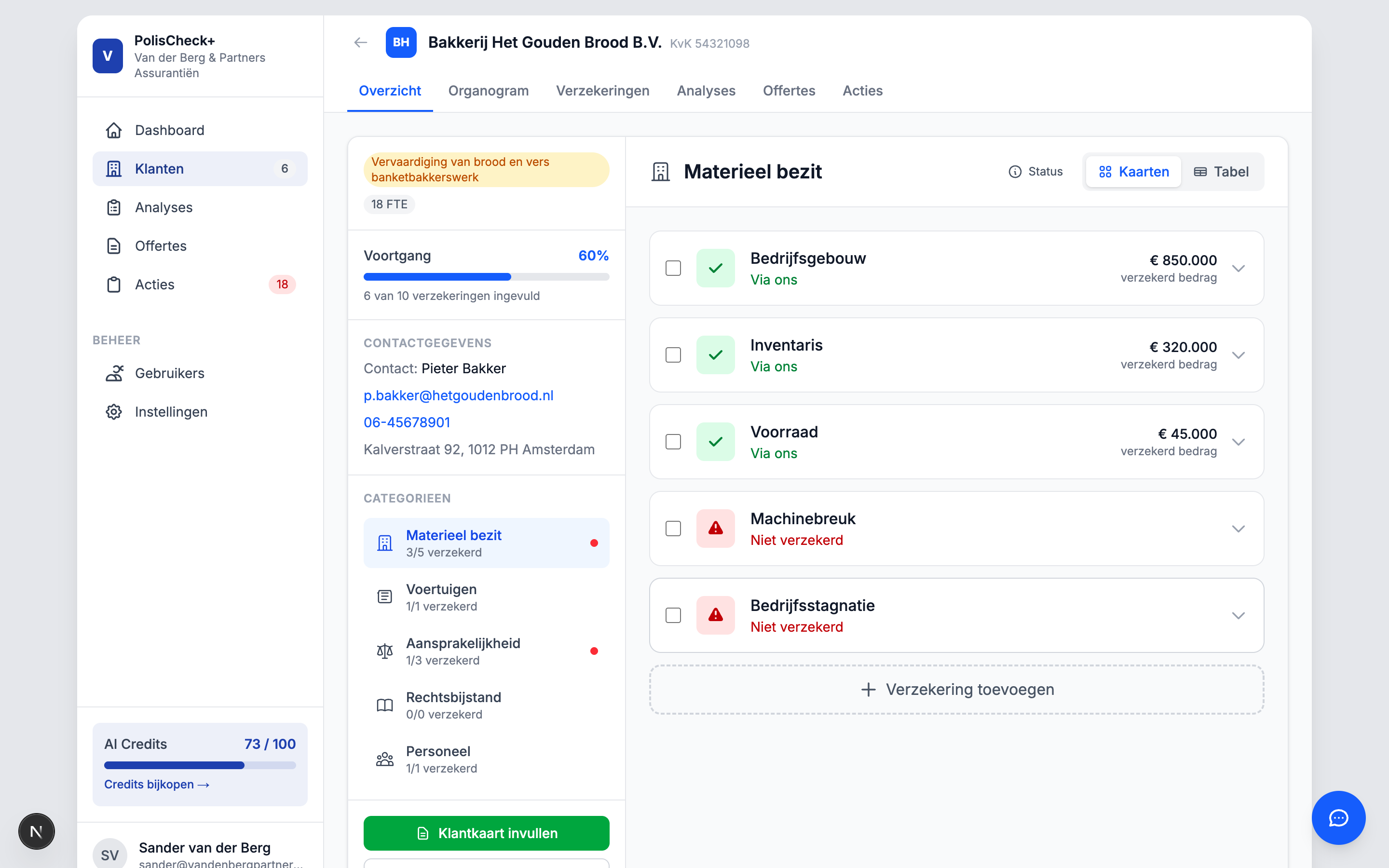Check the Bedrijfsgebouw checkbox
This screenshot has height=868, width=1389.
coord(673,268)
